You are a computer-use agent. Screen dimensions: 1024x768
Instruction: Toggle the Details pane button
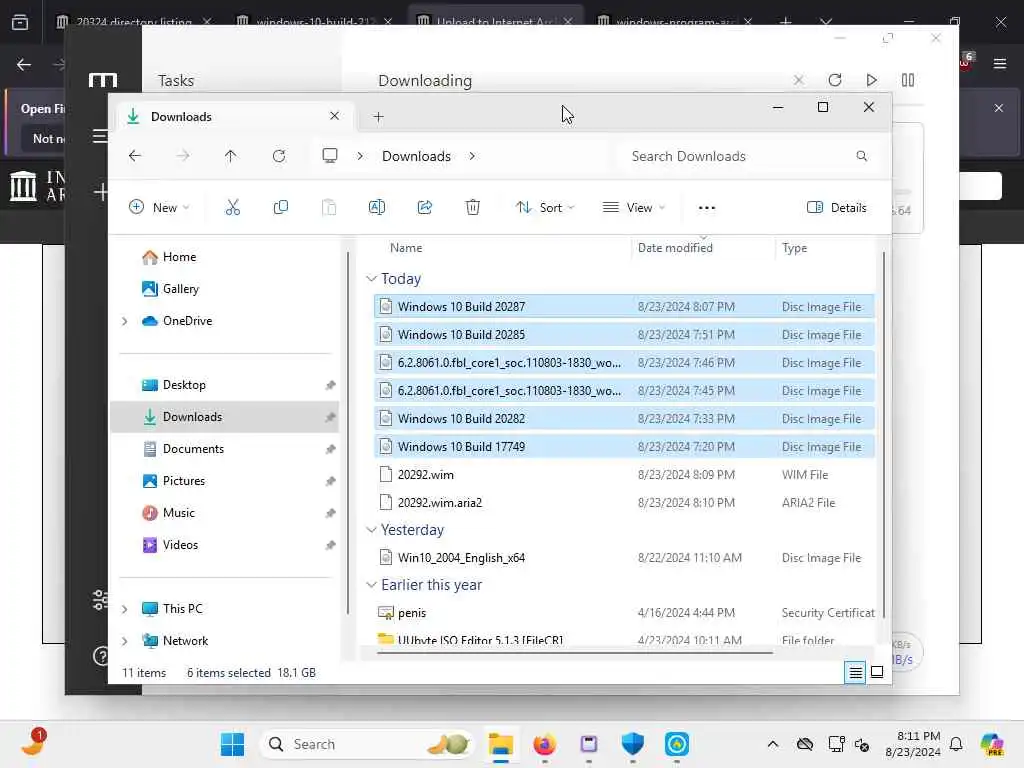[837, 208]
